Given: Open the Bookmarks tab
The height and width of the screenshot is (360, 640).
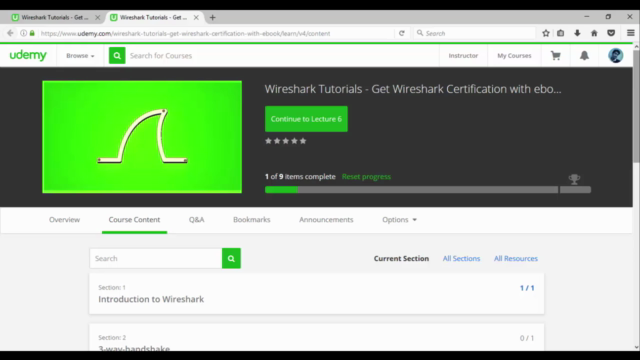Looking at the screenshot, I should click(x=251, y=220).
